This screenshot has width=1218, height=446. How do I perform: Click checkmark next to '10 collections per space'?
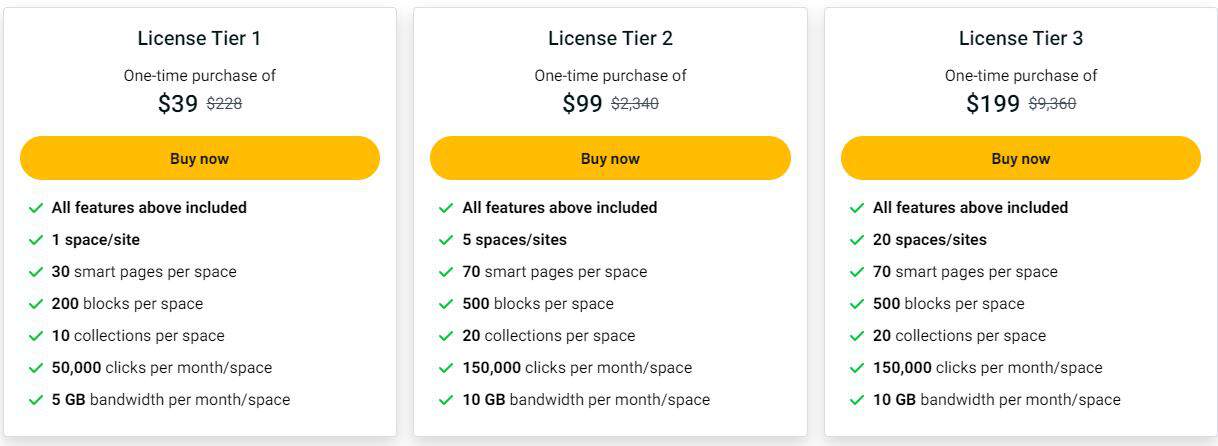36,336
